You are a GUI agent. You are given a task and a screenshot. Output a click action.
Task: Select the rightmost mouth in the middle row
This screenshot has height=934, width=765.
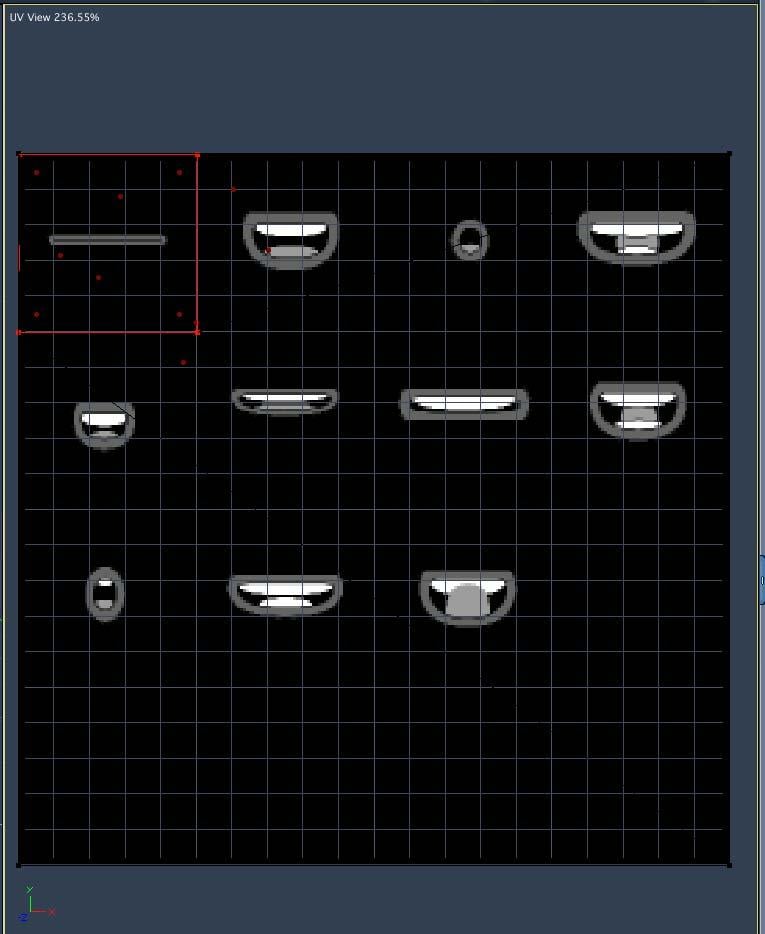pos(638,410)
